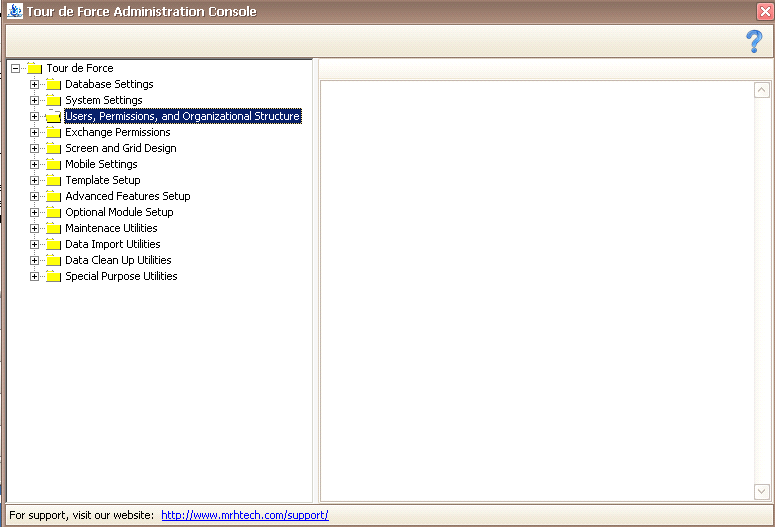Select Data Import Utilities label

(x=113, y=244)
